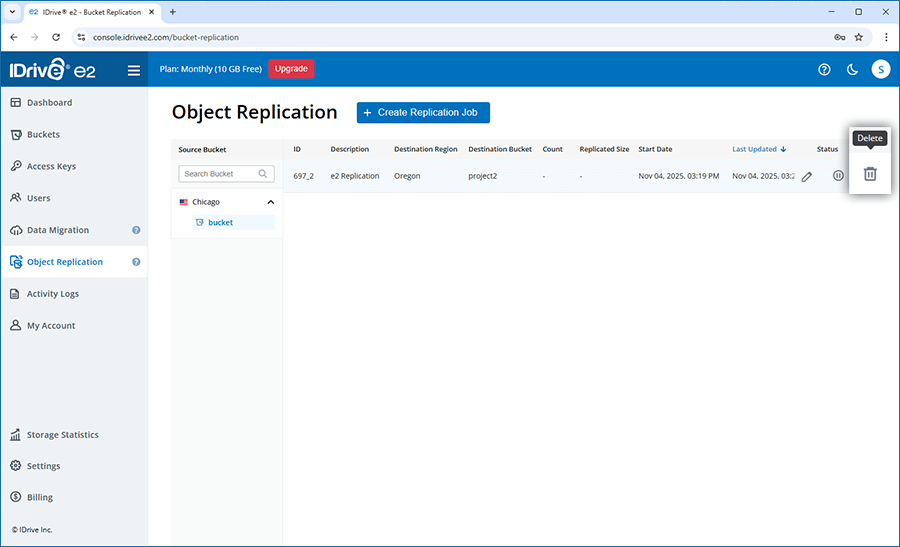Image resolution: width=900 pixels, height=547 pixels.
Task: Click the trash Delete icon for the replication job
Action: click(869, 174)
